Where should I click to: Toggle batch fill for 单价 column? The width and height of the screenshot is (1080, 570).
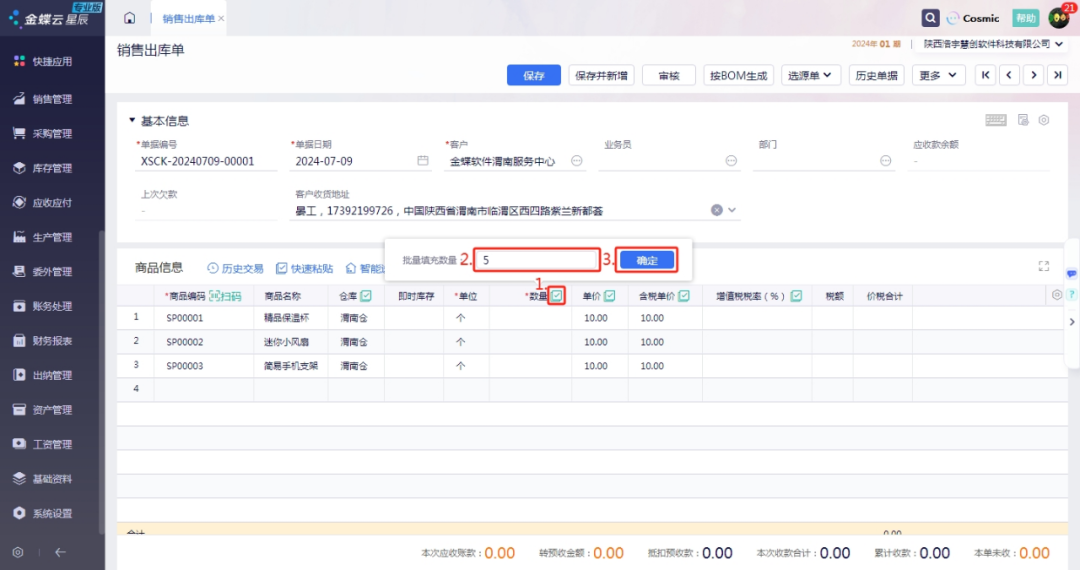tap(609, 296)
